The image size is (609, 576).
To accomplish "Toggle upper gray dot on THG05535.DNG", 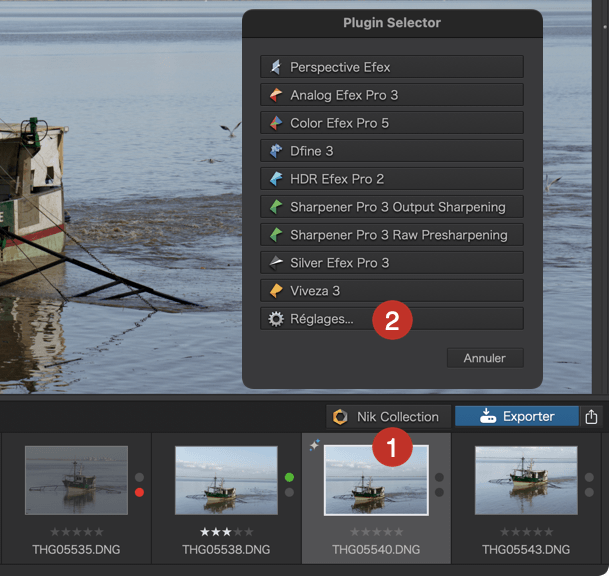I will tap(139, 477).
